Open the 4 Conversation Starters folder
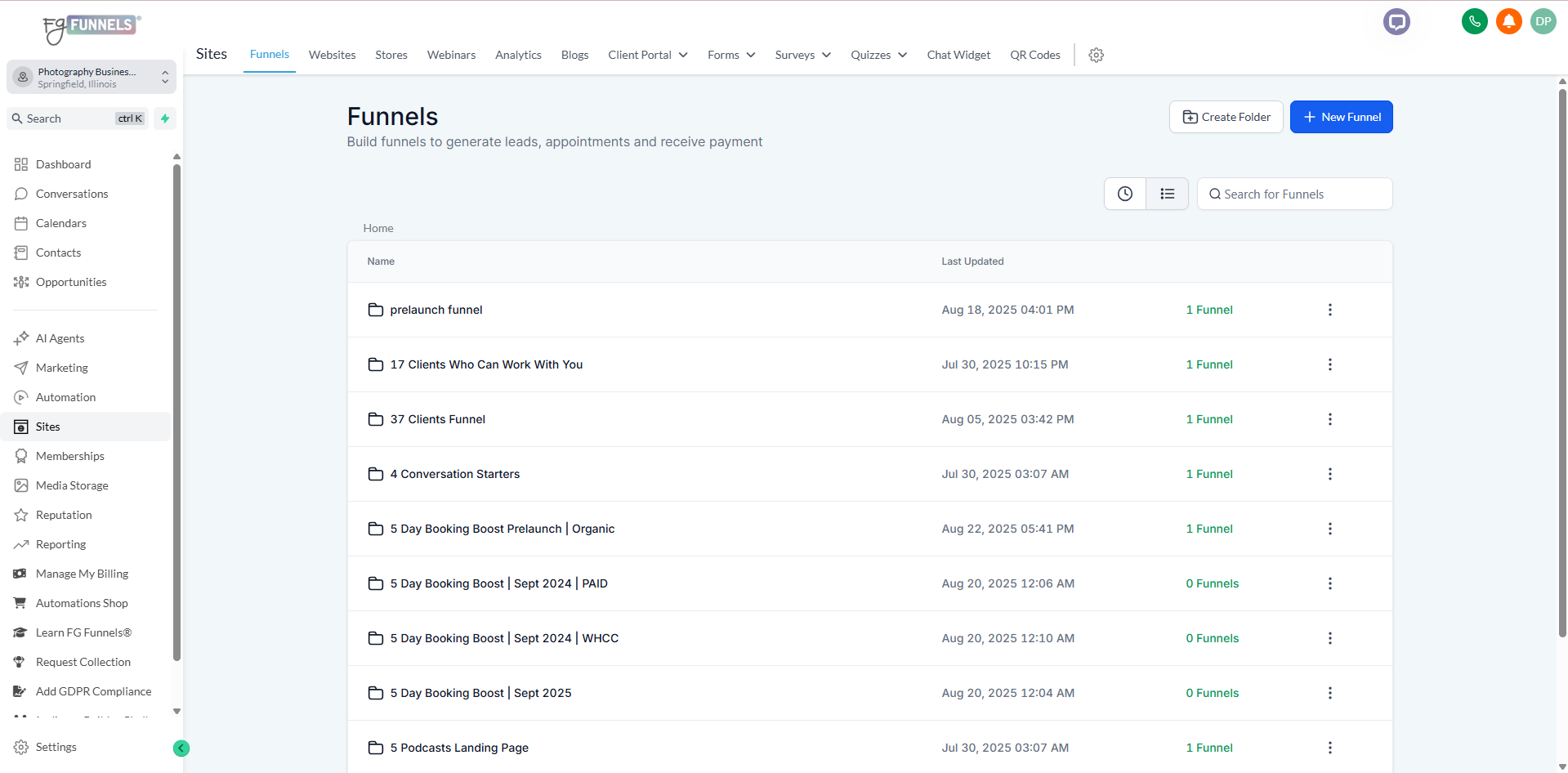1568x773 pixels. tap(454, 474)
